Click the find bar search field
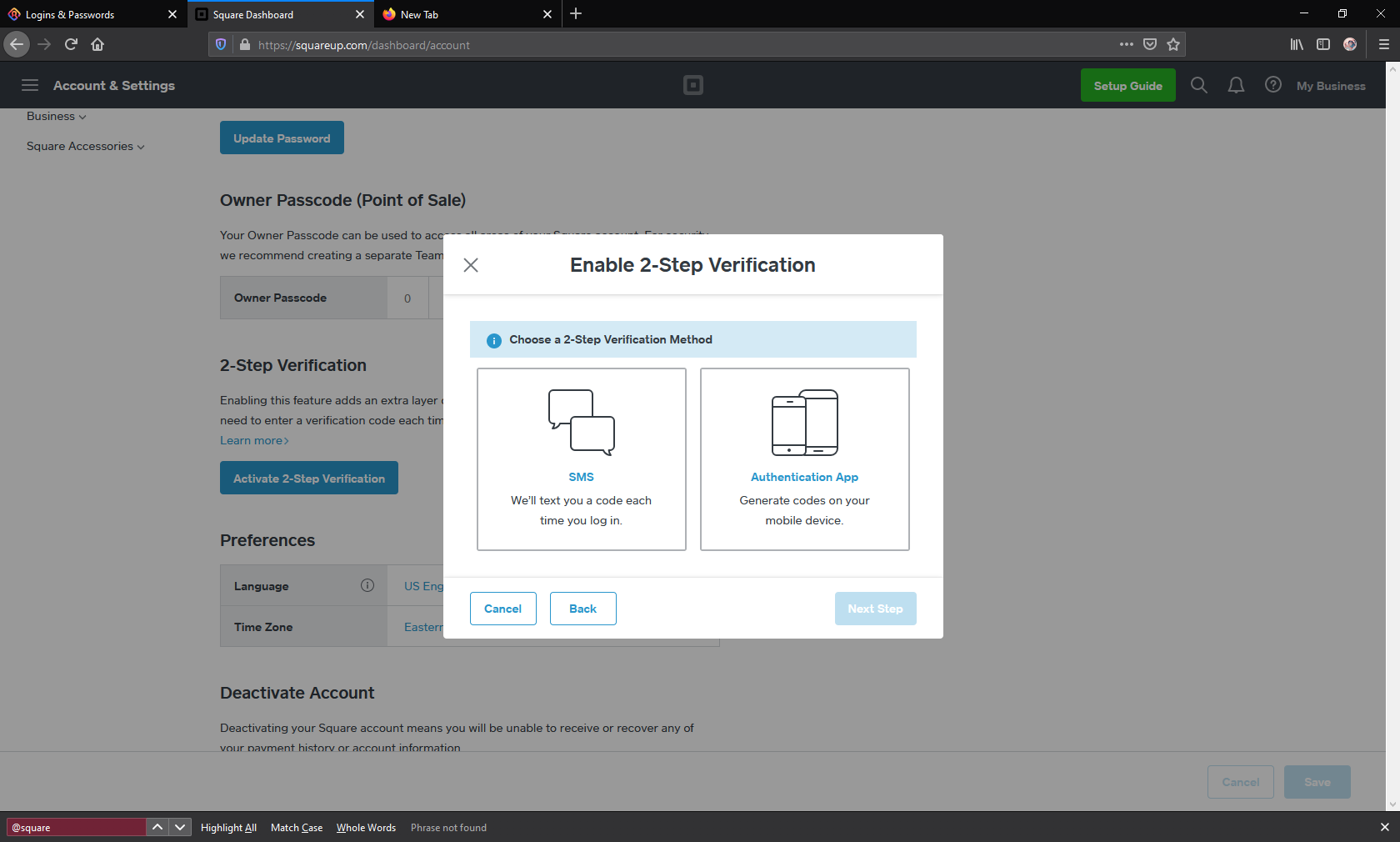Image resolution: width=1400 pixels, height=842 pixels. [x=77, y=827]
